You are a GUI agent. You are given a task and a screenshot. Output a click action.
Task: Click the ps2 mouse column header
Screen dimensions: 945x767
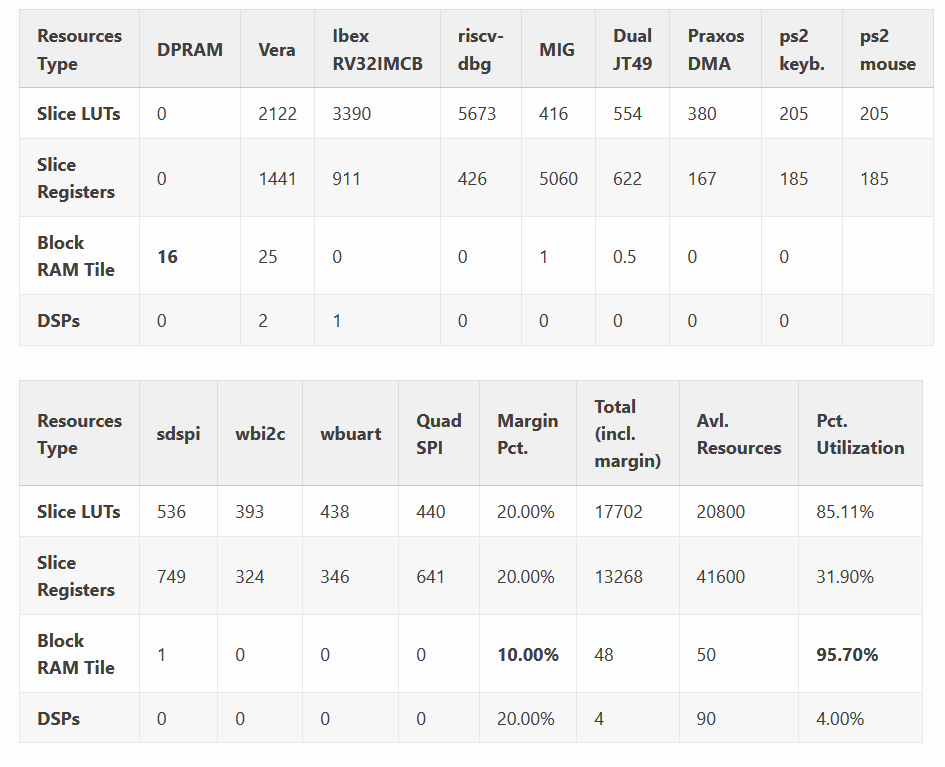[887, 49]
